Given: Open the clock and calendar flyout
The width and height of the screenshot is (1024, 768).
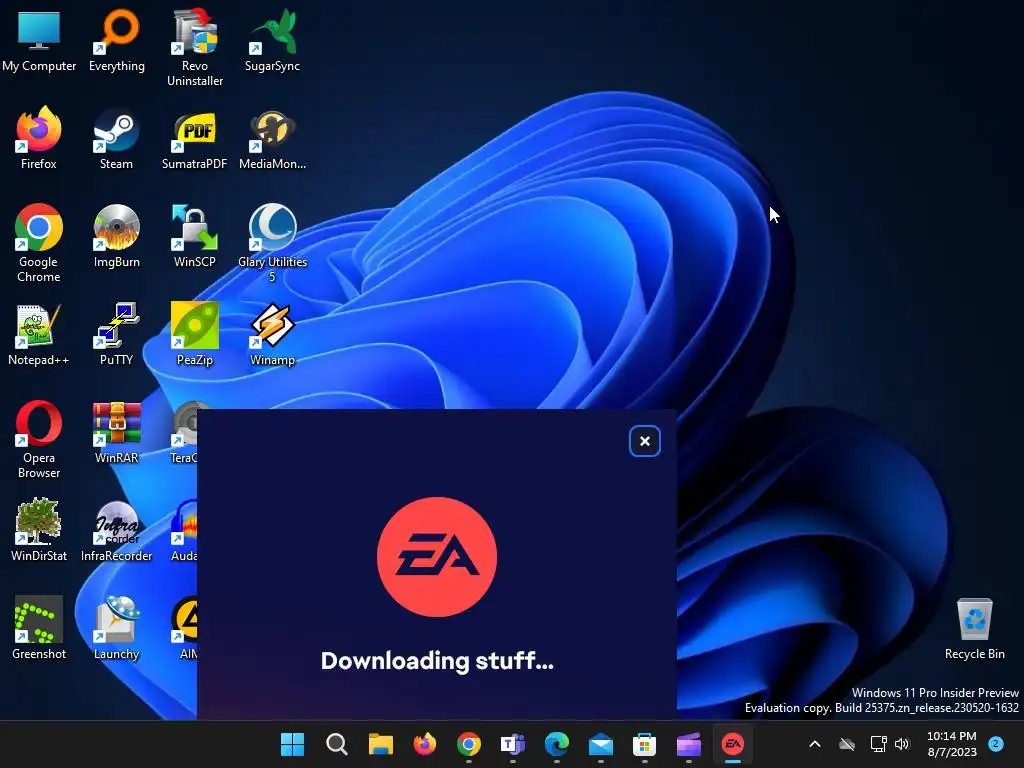Looking at the screenshot, I should coord(952,744).
